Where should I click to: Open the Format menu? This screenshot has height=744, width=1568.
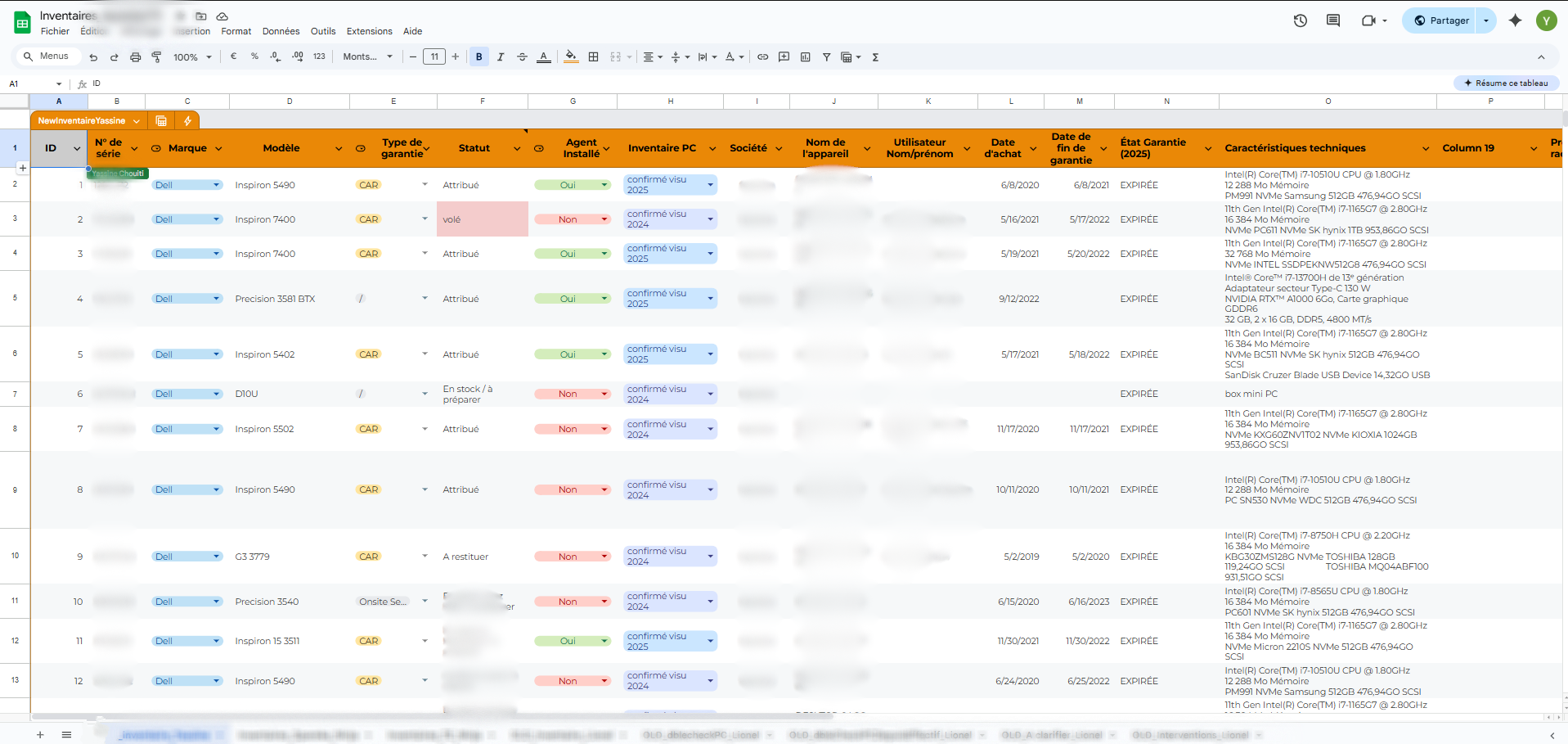(x=236, y=31)
